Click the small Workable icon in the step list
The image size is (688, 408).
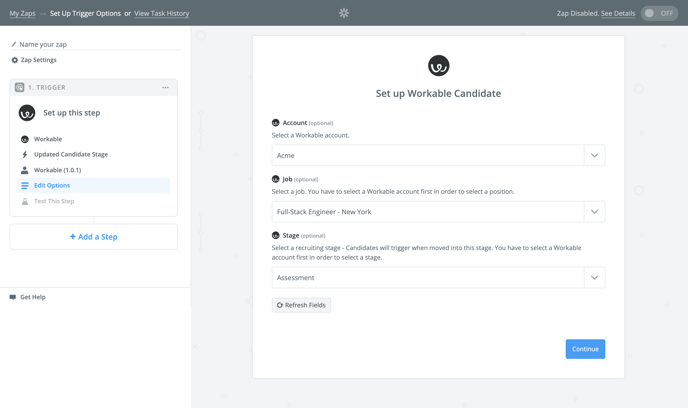tap(25, 139)
